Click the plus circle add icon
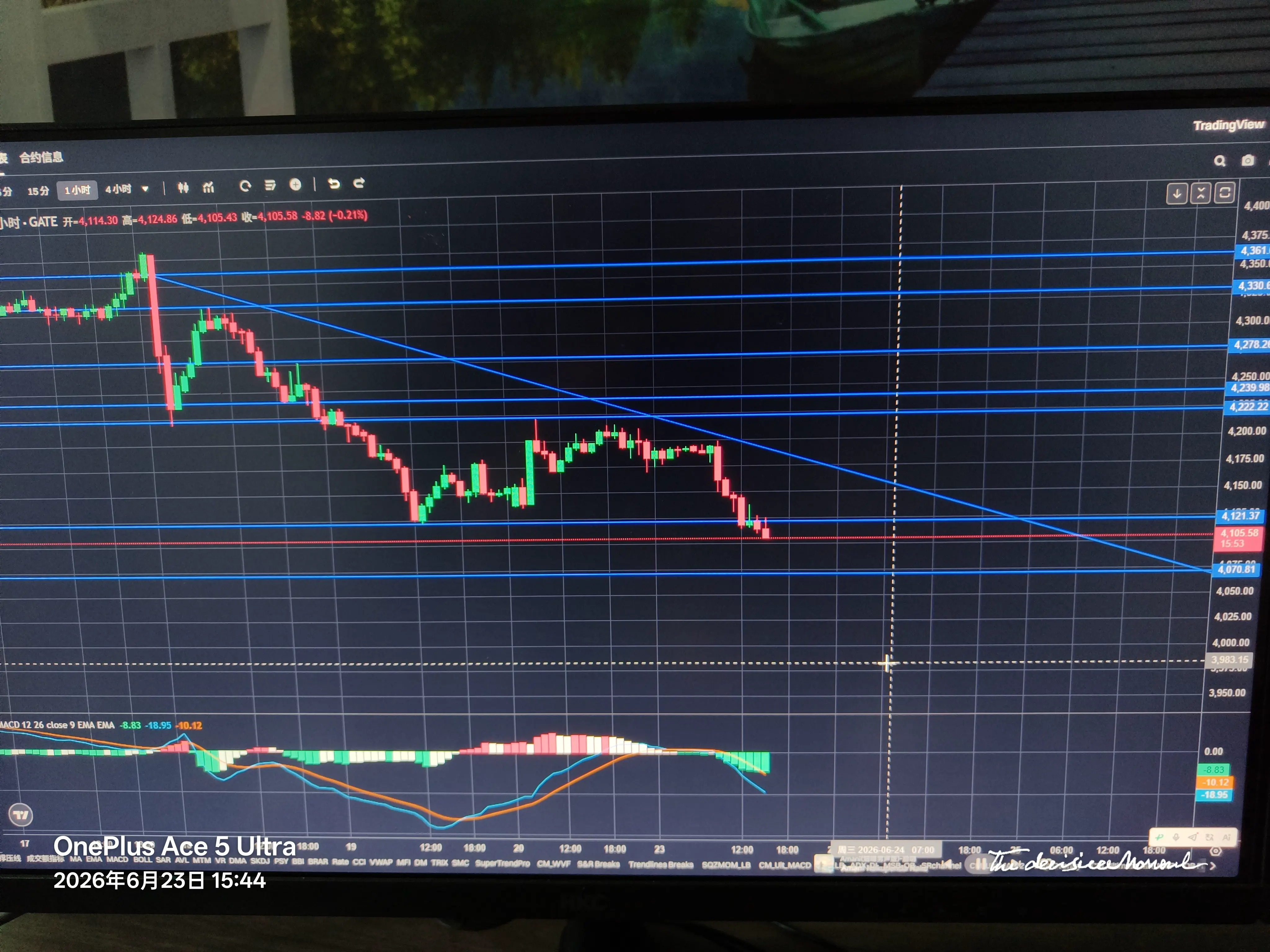The height and width of the screenshot is (952, 1270). (x=295, y=184)
